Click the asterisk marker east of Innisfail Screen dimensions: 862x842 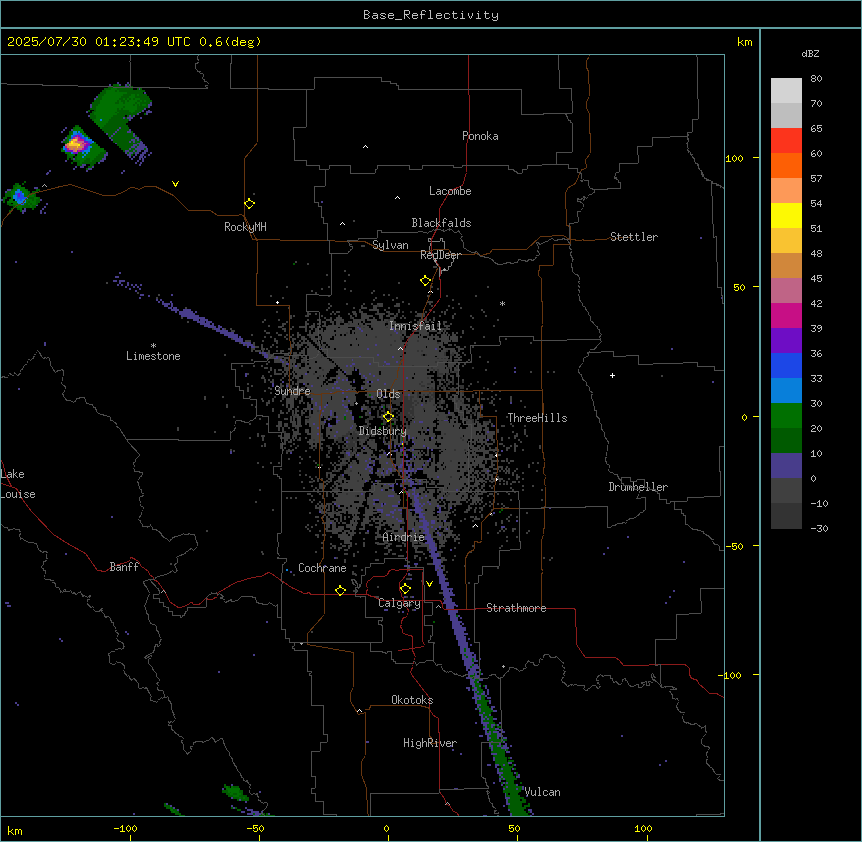tap(502, 303)
